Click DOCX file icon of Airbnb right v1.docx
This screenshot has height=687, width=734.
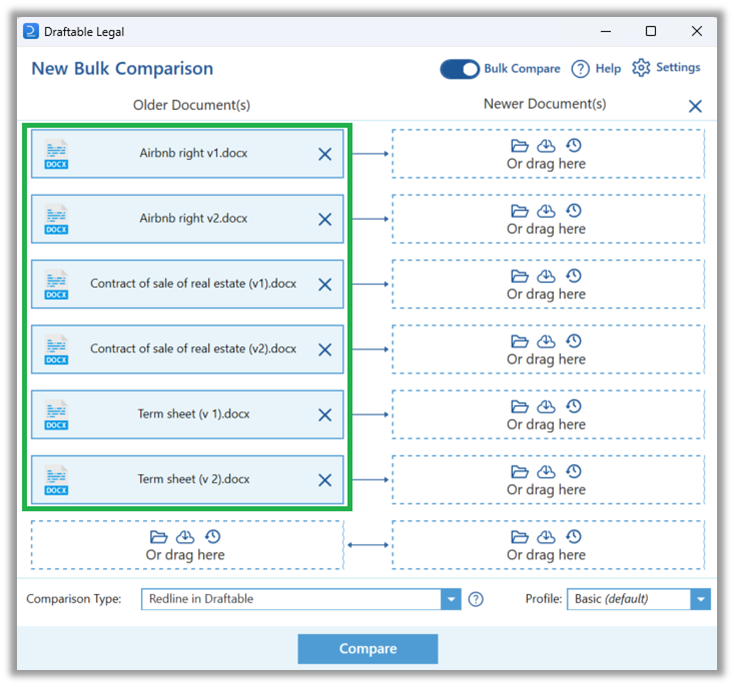pyautogui.click(x=56, y=154)
